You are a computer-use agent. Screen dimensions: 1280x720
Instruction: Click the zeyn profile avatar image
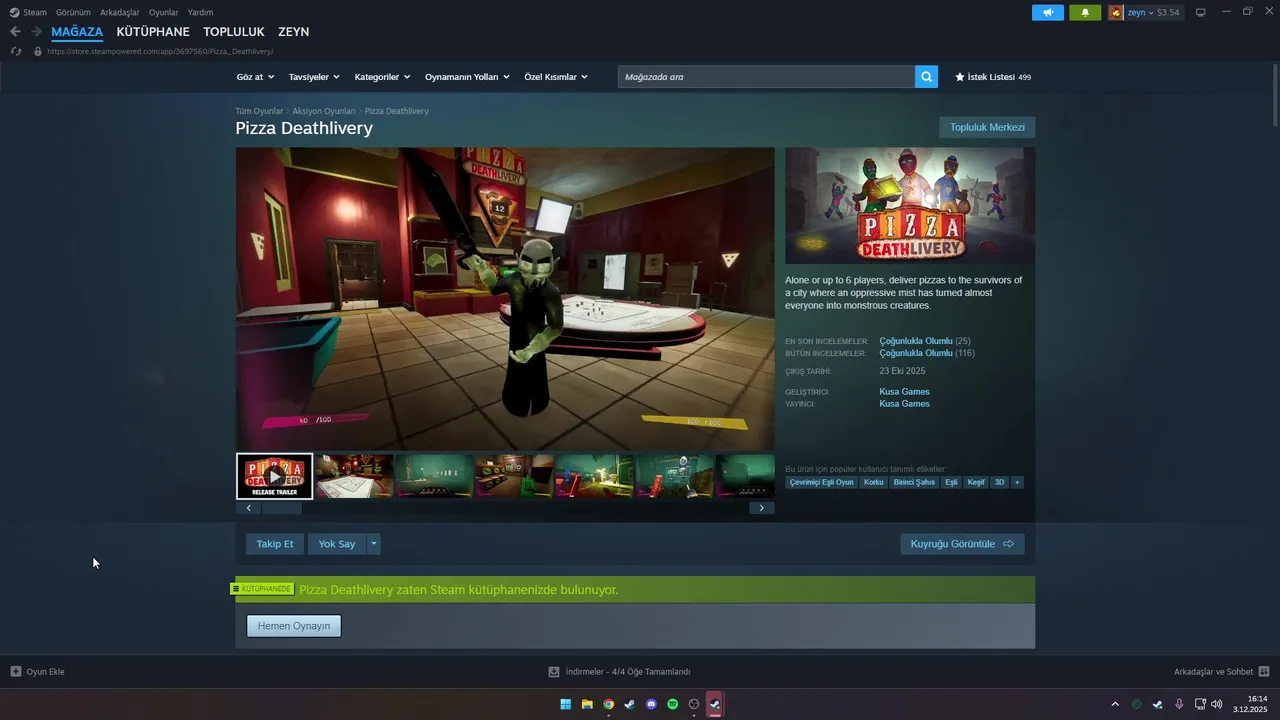tap(1116, 12)
